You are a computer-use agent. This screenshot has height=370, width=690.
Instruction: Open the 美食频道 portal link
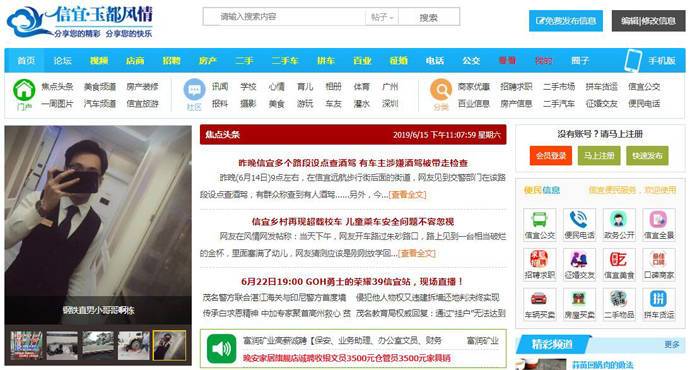click(100, 87)
